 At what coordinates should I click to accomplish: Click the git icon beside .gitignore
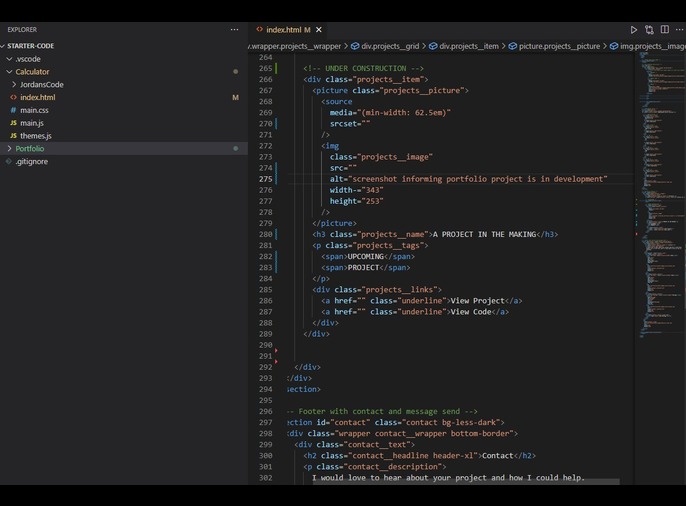9,161
